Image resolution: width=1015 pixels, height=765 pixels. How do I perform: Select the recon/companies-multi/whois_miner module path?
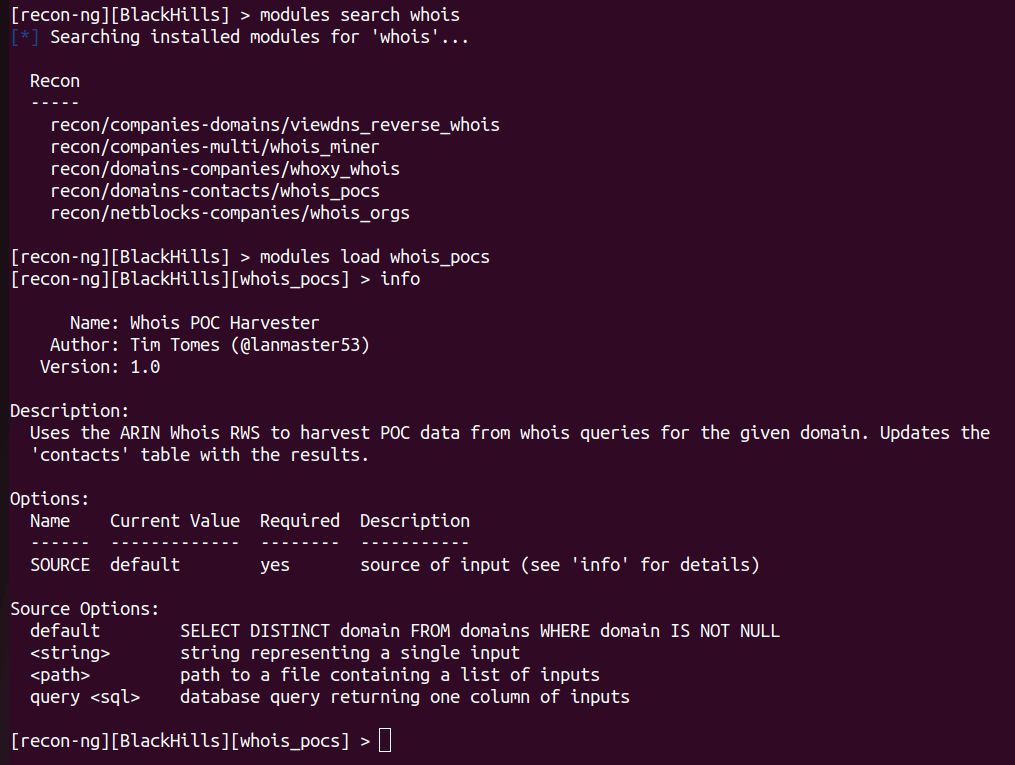tap(215, 147)
